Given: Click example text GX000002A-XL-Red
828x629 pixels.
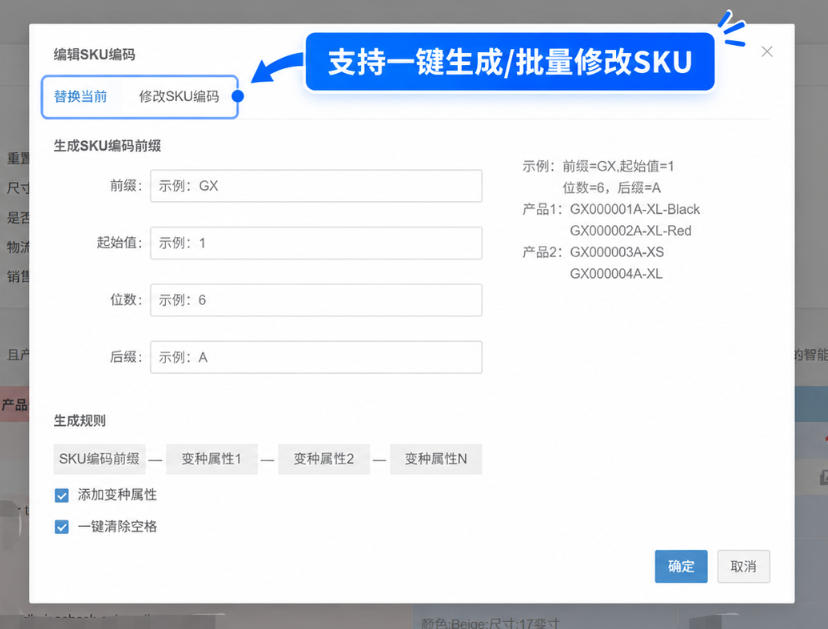Looking at the screenshot, I should point(631,231).
